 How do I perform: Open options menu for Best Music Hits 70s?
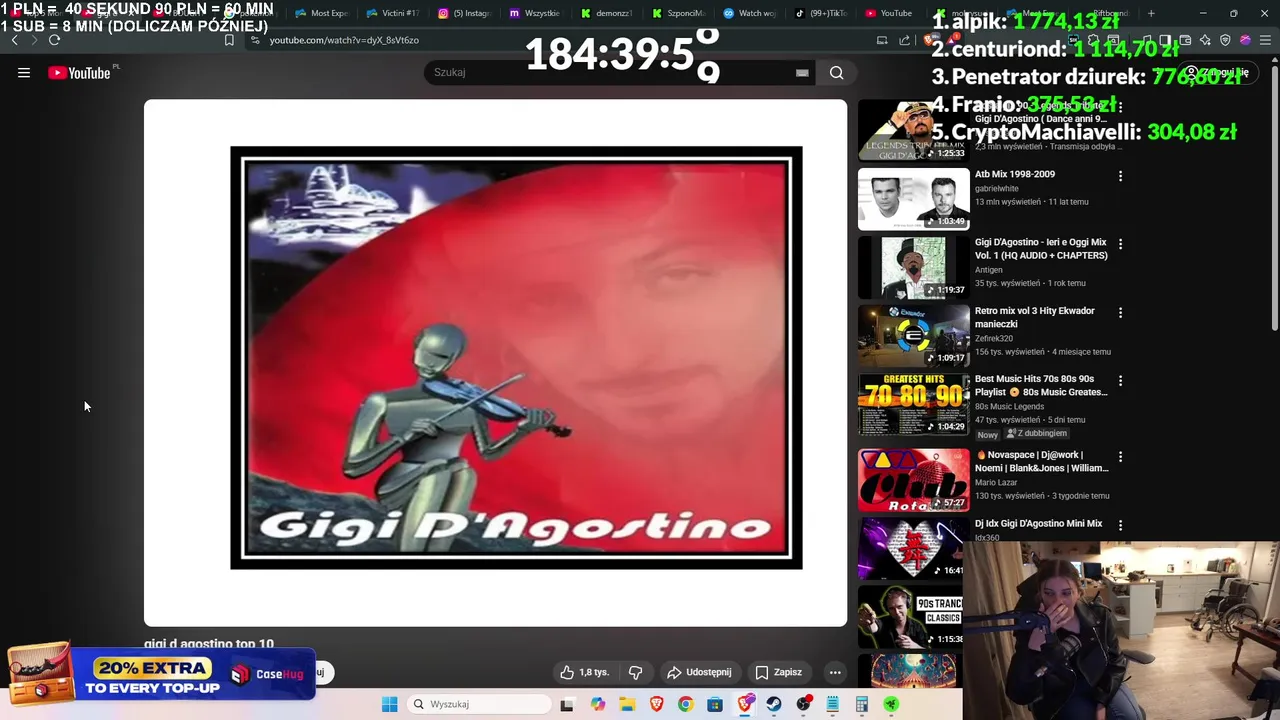(x=1120, y=381)
